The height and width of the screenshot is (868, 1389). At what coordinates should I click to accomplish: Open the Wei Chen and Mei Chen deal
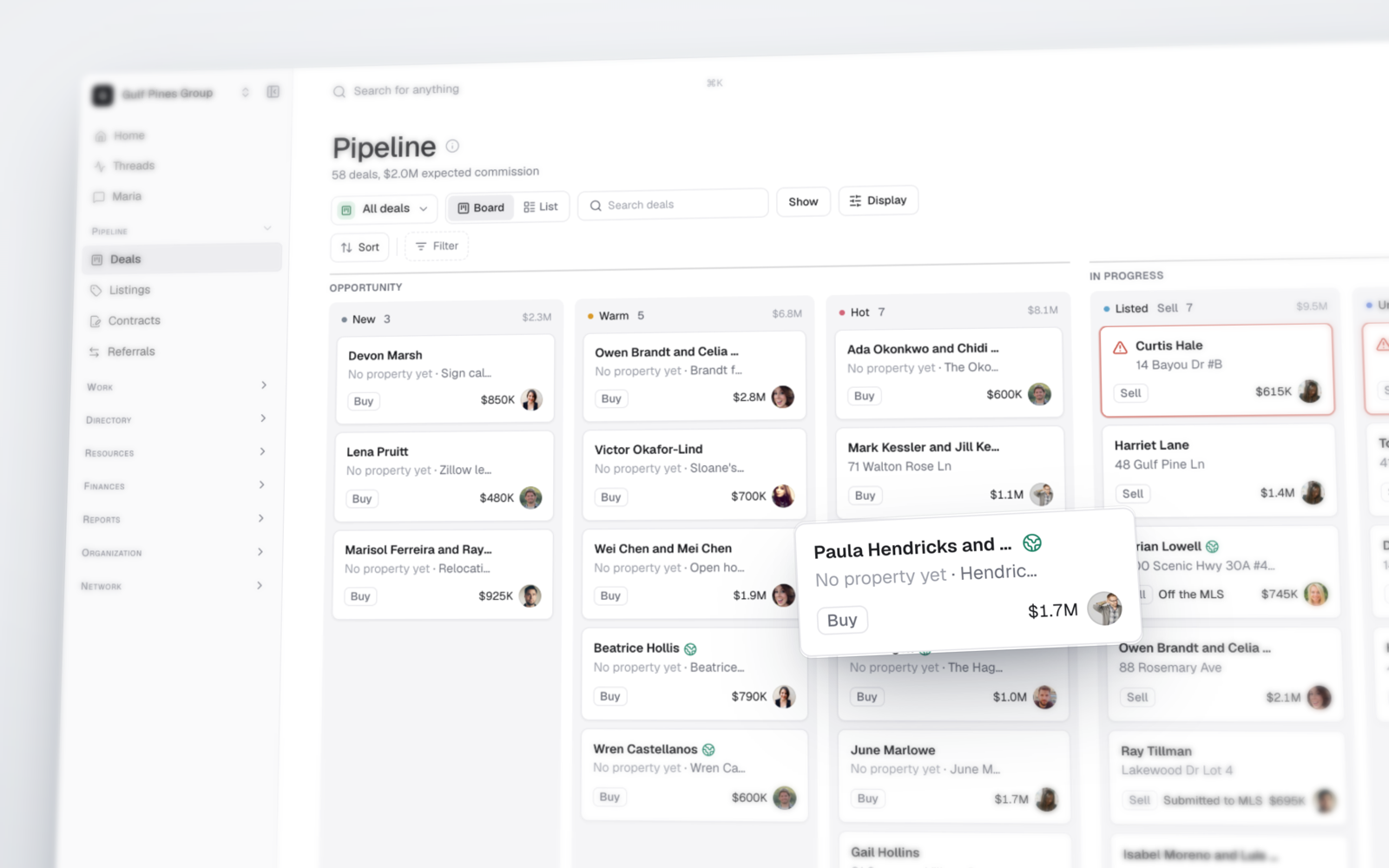pos(690,573)
